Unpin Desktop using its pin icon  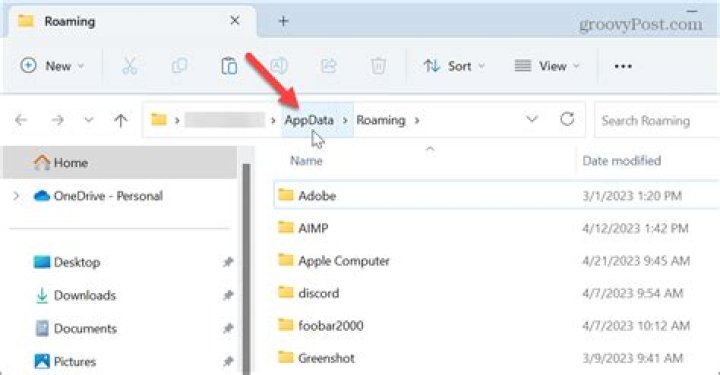tap(228, 262)
